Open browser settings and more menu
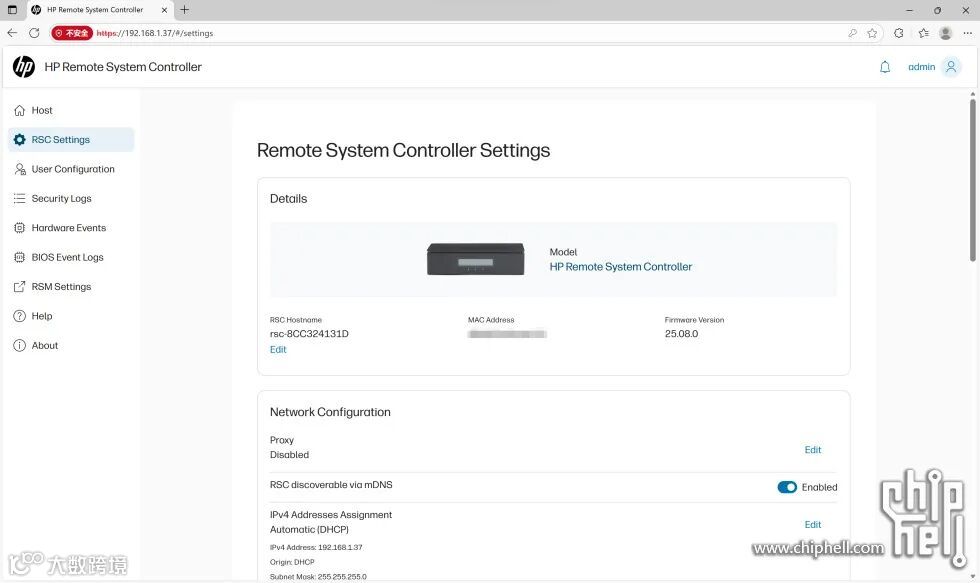The height and width of the screenshot is (583, 980). click(x=967, y=33)
